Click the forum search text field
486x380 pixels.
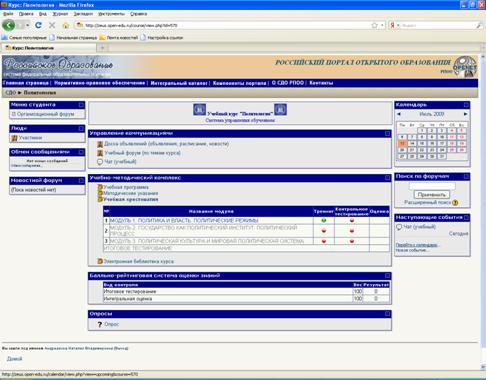click(x=432, y=186)
